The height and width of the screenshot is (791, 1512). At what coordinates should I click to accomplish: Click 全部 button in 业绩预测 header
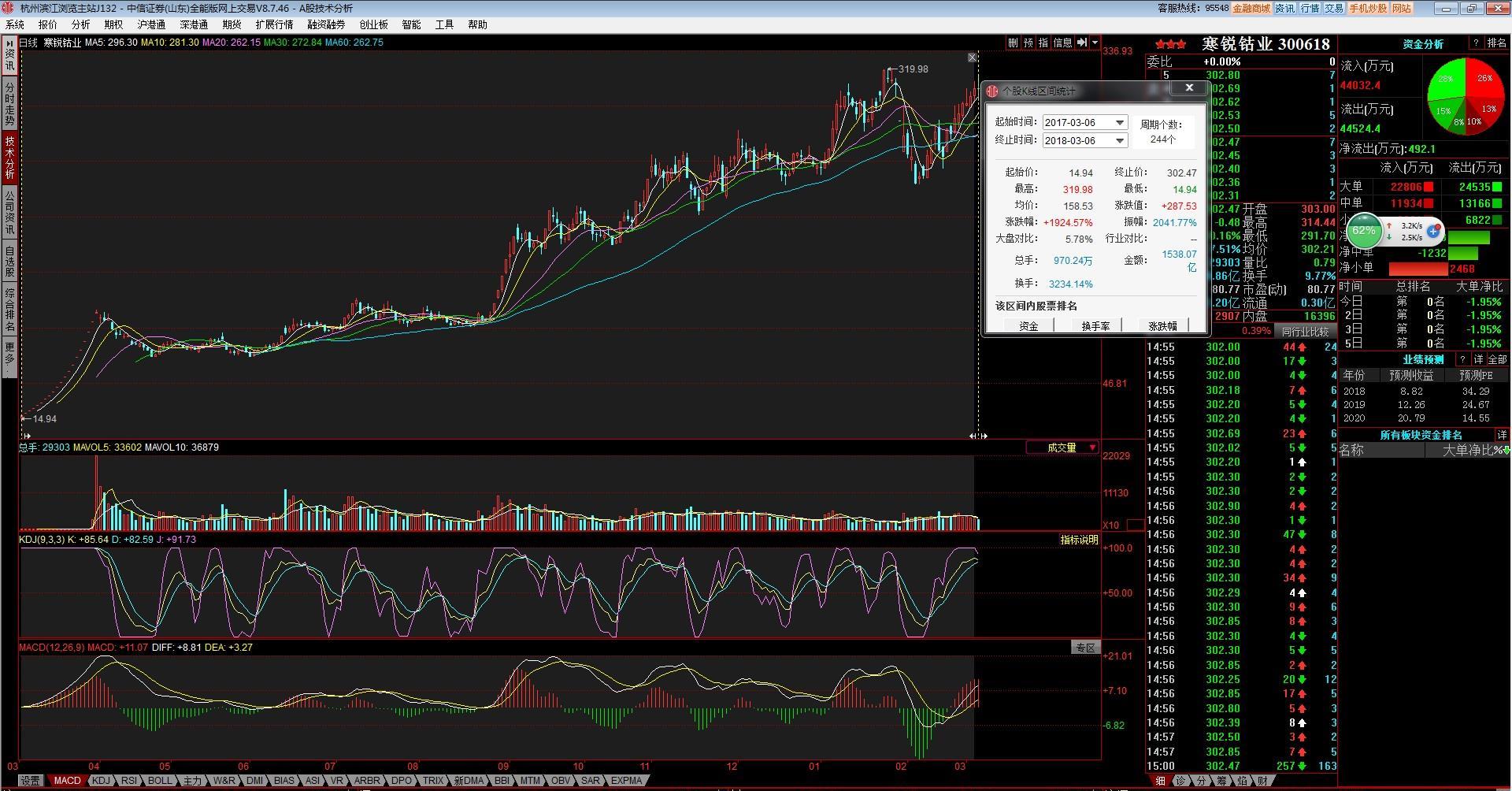click(1497, 359)
